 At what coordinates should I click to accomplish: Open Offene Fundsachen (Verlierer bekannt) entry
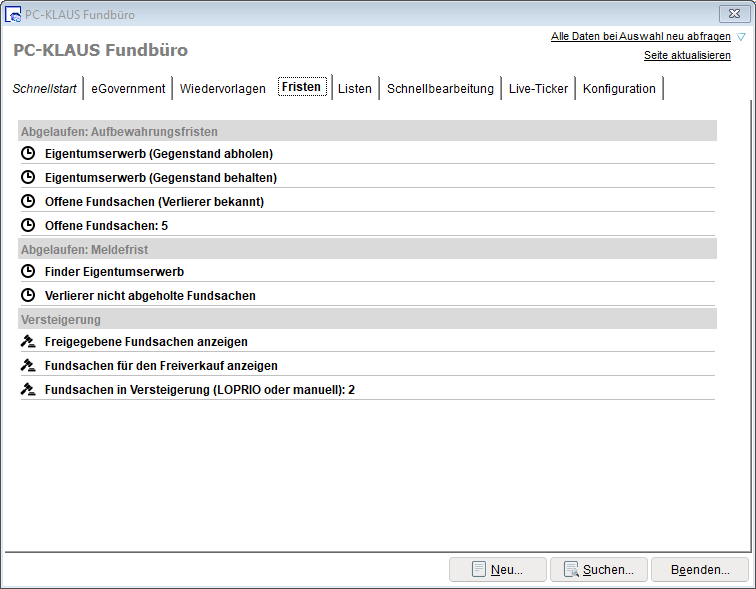pyautogui.click(x=154, y=202)
